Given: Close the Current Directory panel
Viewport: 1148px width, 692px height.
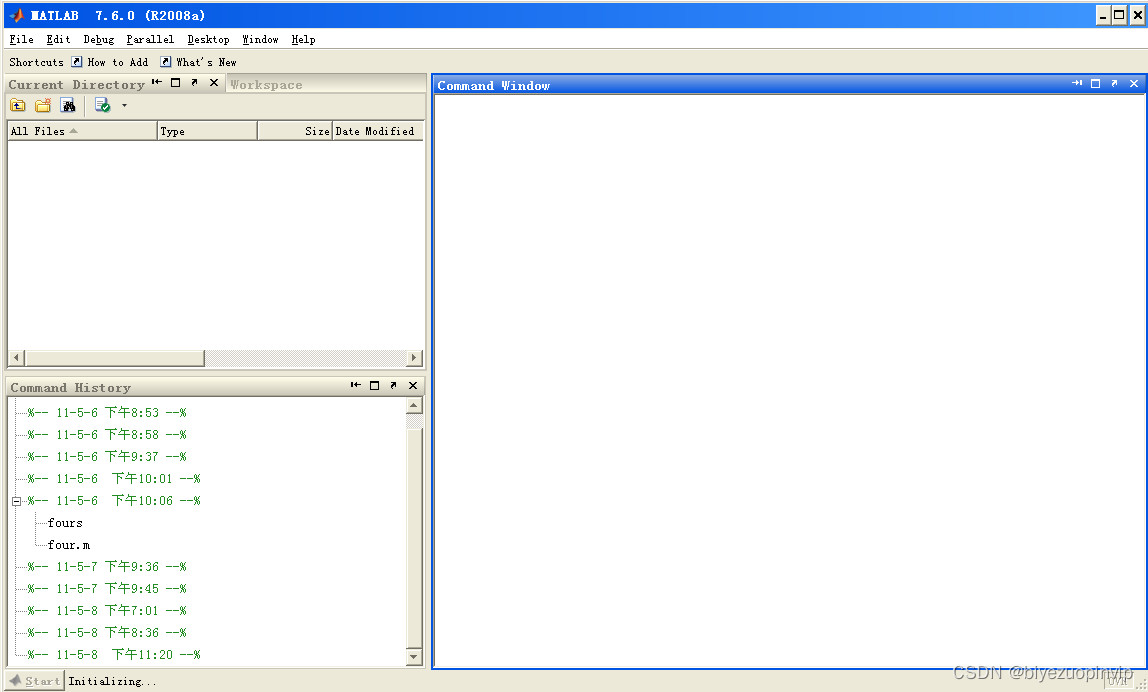Looking at the screenshot, I should (x=214, y=82).
